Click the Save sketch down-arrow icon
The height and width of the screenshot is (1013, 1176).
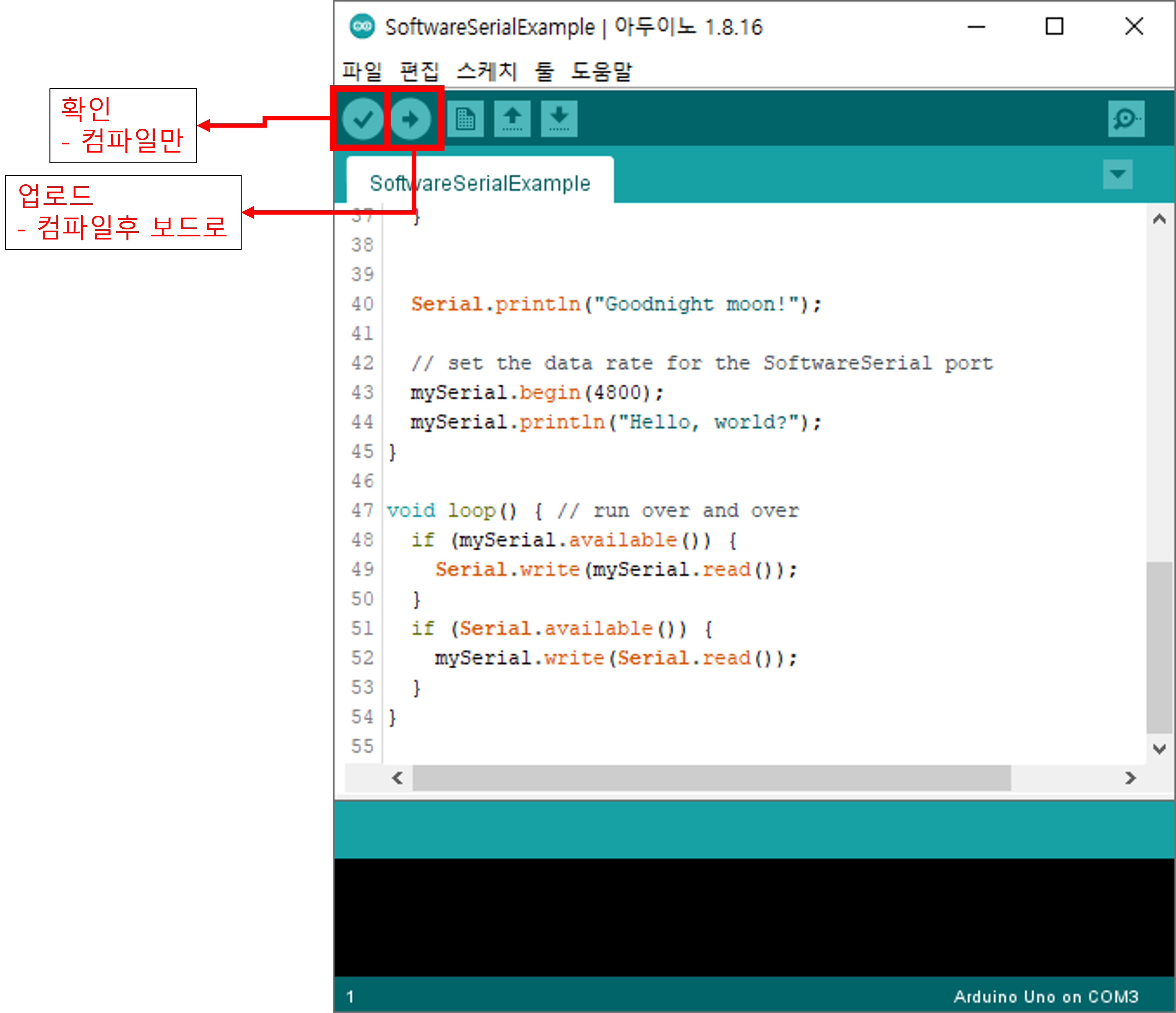559,119
